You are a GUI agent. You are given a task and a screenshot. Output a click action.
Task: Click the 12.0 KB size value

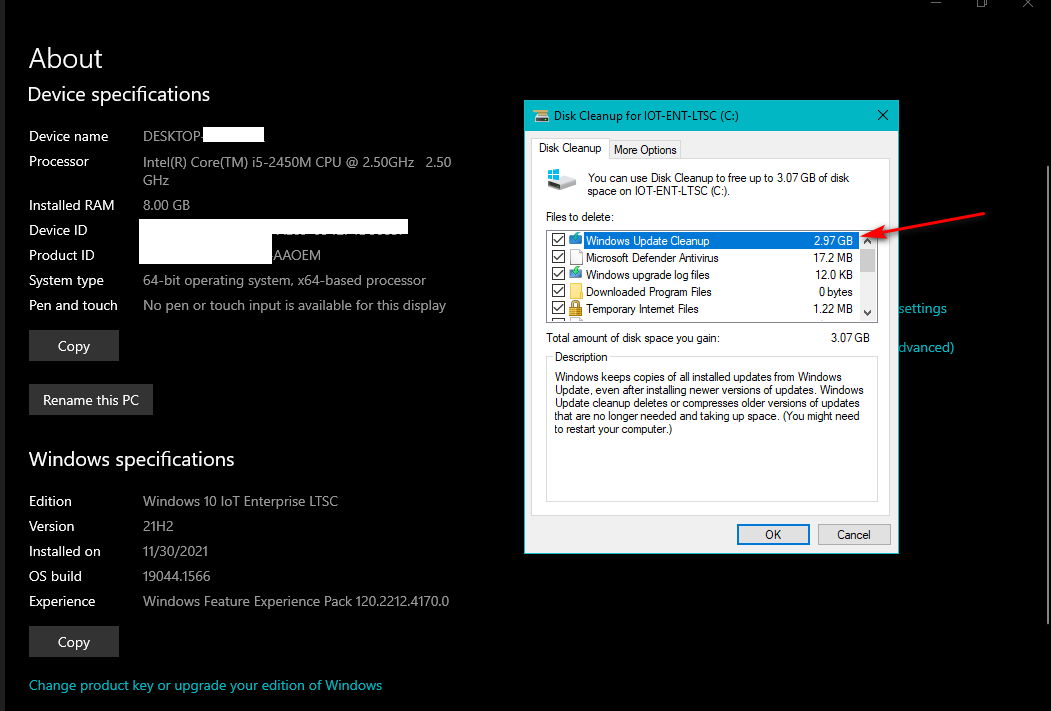[x=834, y=275]
